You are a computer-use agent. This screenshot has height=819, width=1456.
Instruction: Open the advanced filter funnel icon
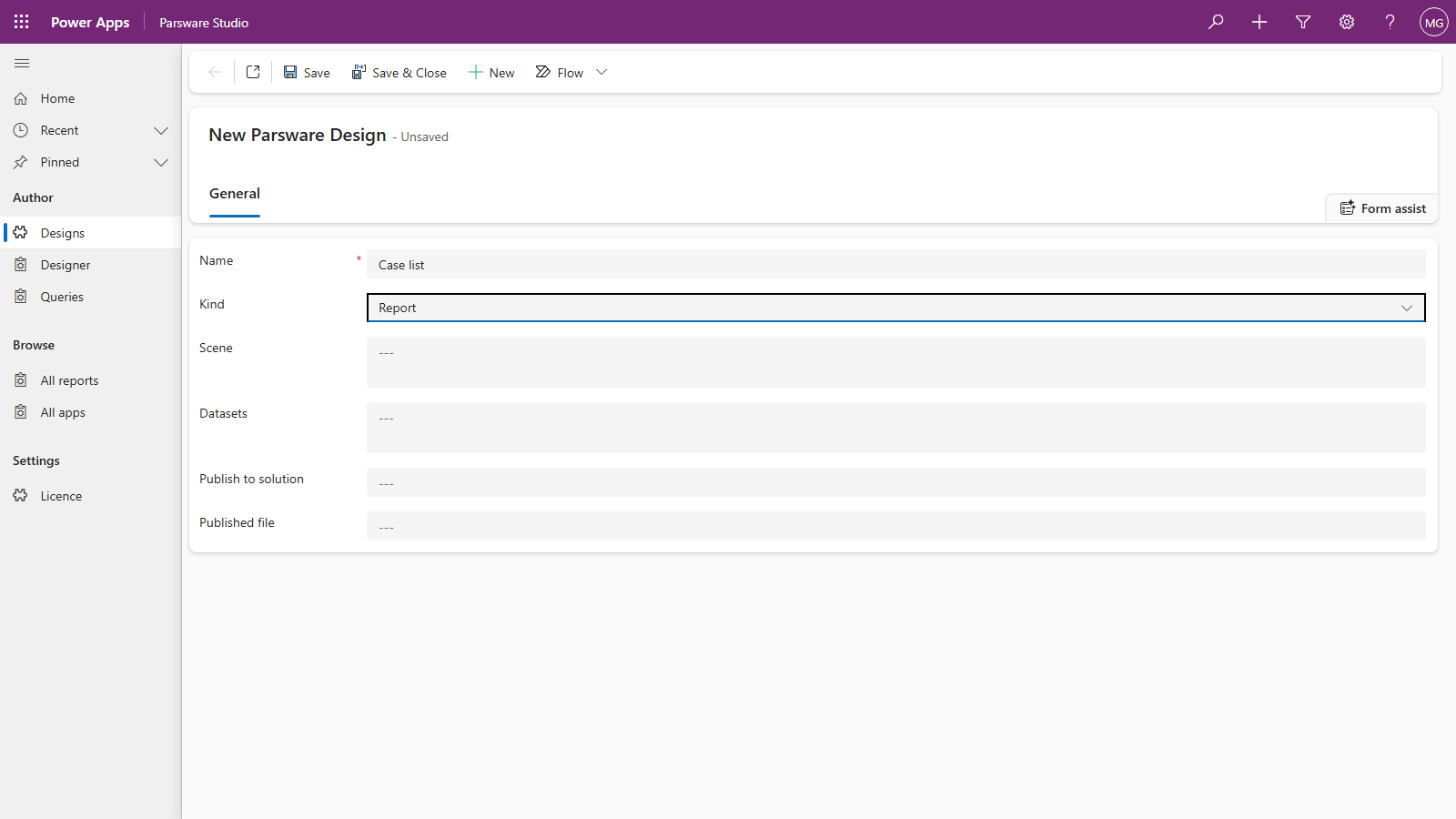(x=1303, y=22)
